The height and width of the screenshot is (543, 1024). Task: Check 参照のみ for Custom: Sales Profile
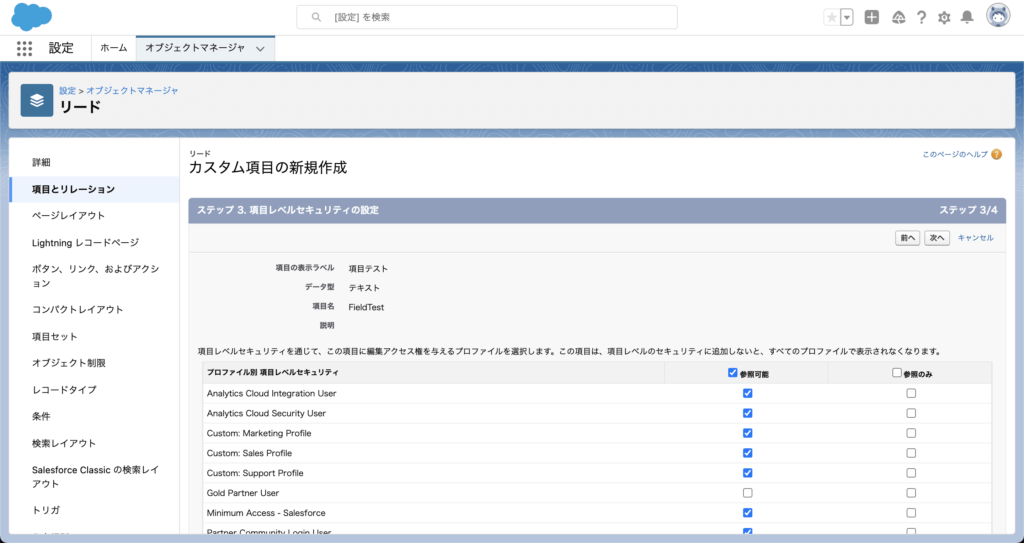click(910, 453)
